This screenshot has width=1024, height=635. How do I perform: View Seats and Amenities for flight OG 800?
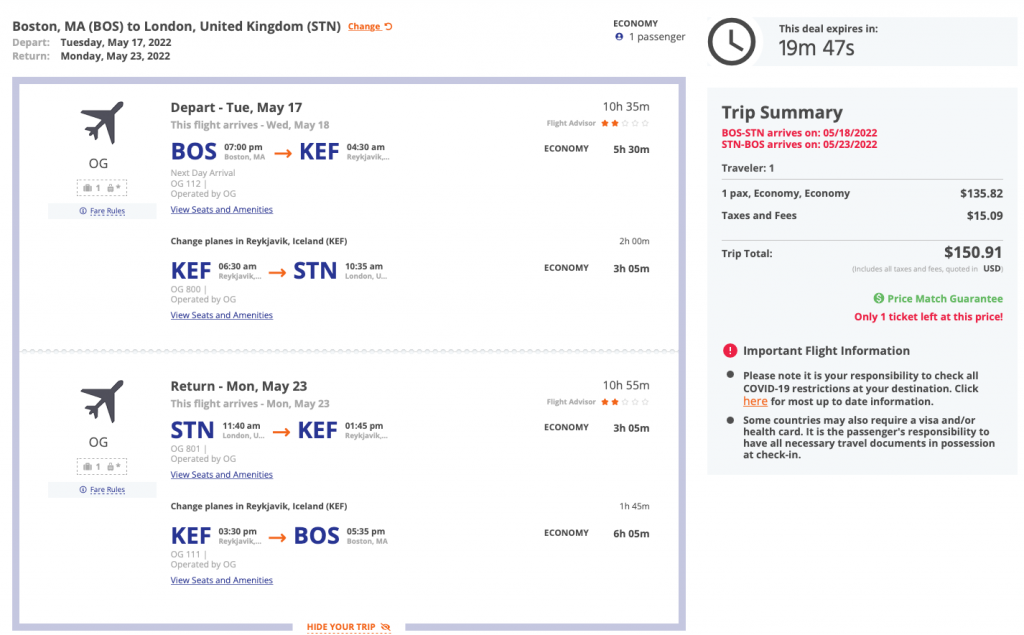click(221, 315)
